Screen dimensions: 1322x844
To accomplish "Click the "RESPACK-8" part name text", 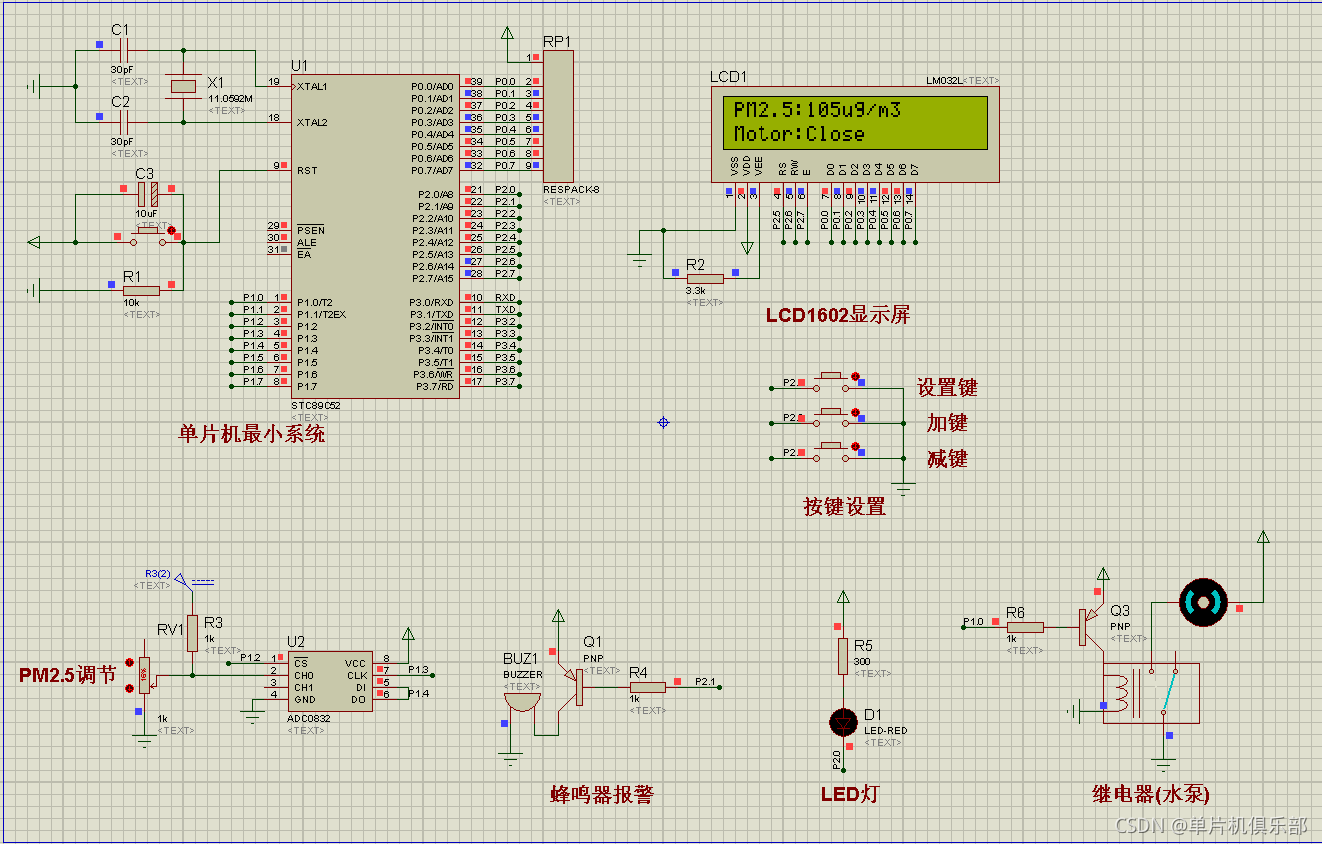I will (571, 190).
